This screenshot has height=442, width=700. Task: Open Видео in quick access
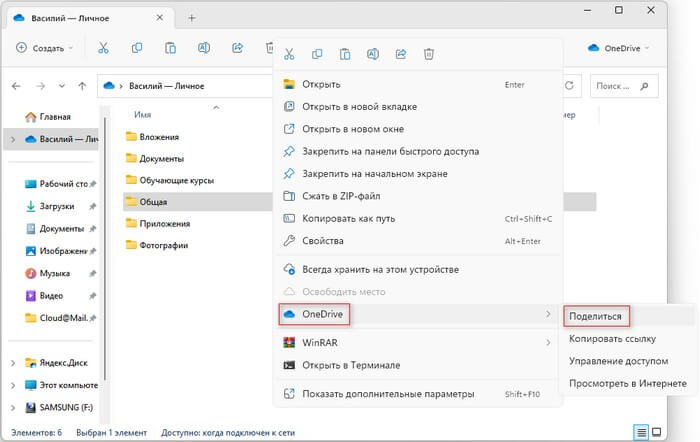pos(53,296)
